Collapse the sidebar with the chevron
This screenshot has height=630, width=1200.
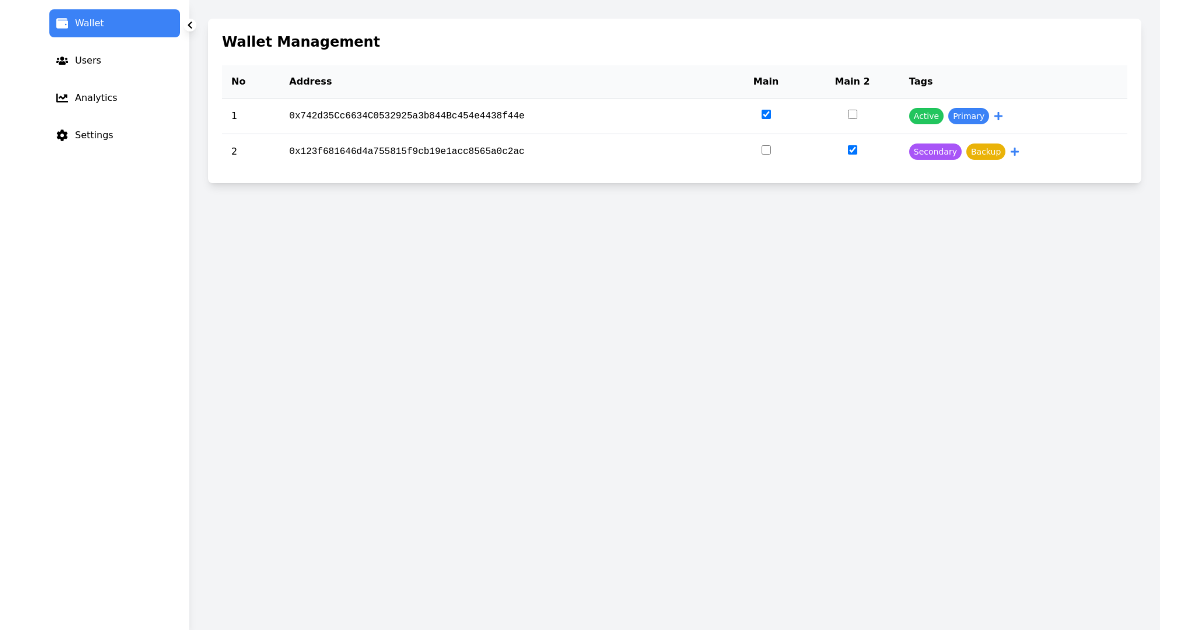pos(189,25)
